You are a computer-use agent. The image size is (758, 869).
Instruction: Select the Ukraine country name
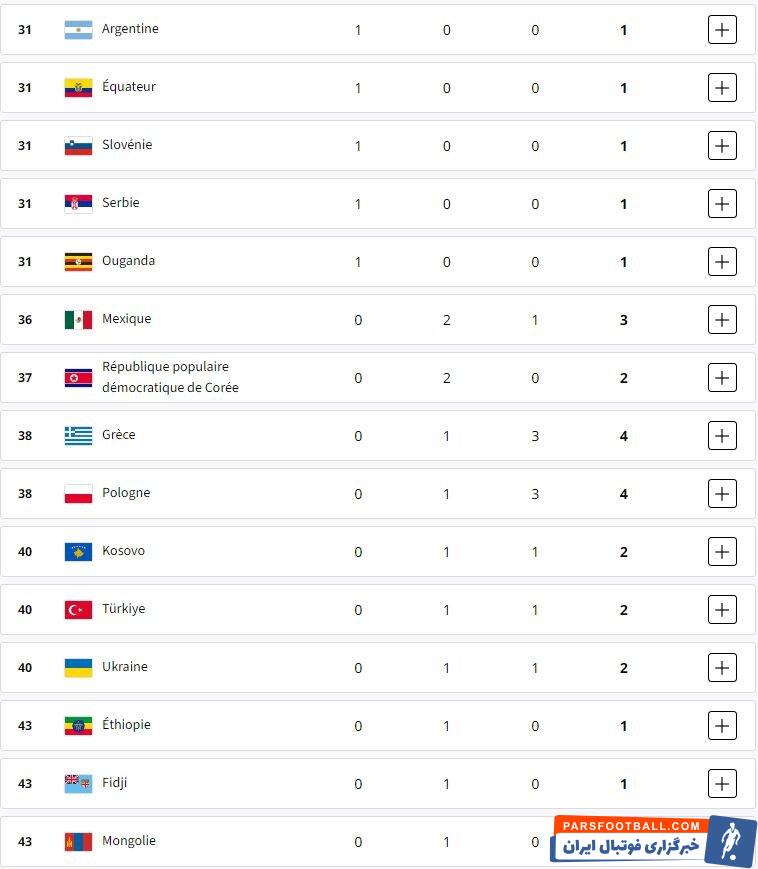[124, 667]
